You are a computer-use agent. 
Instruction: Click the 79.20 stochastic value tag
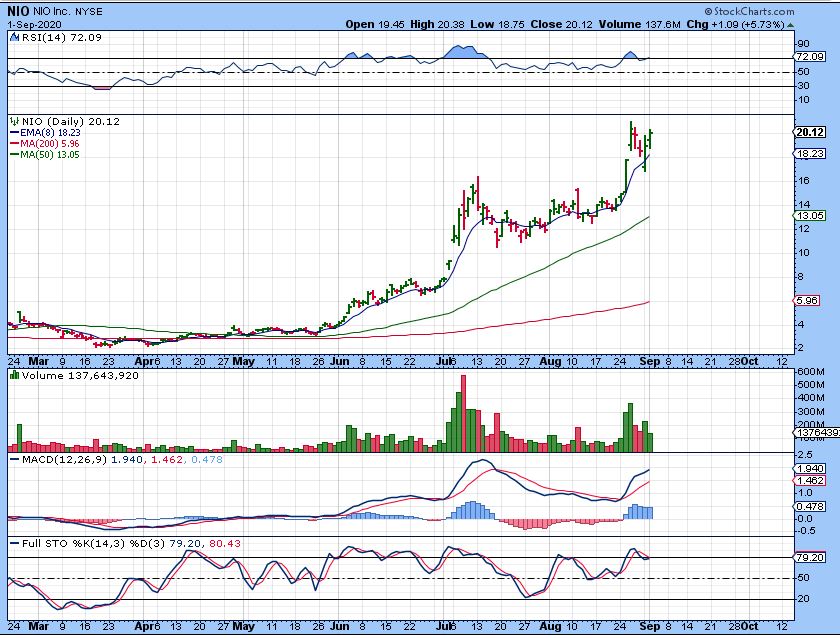(x=807, y=557)
